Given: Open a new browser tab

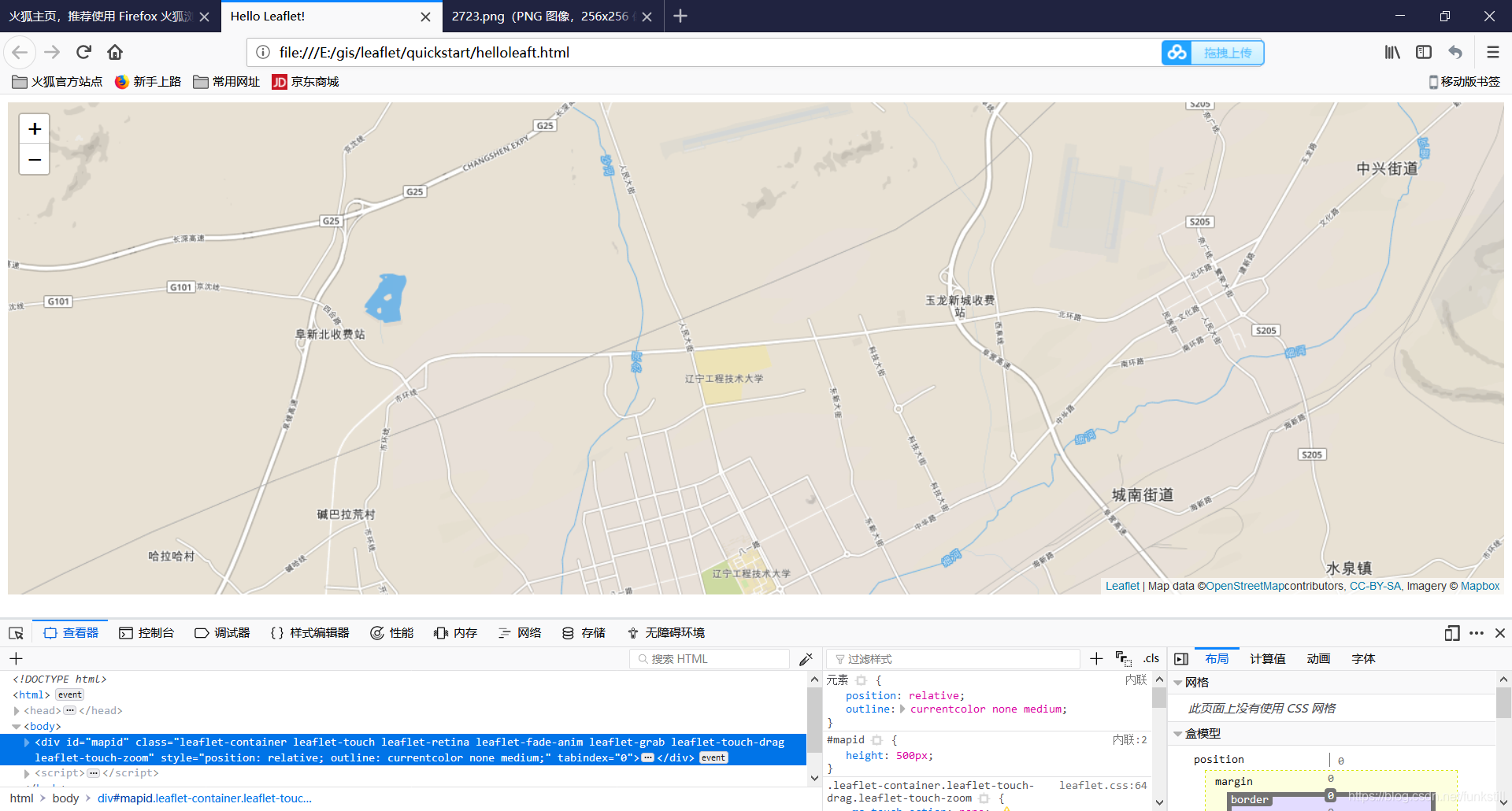Looking at the screenshot, I should (x=680, y=16).
